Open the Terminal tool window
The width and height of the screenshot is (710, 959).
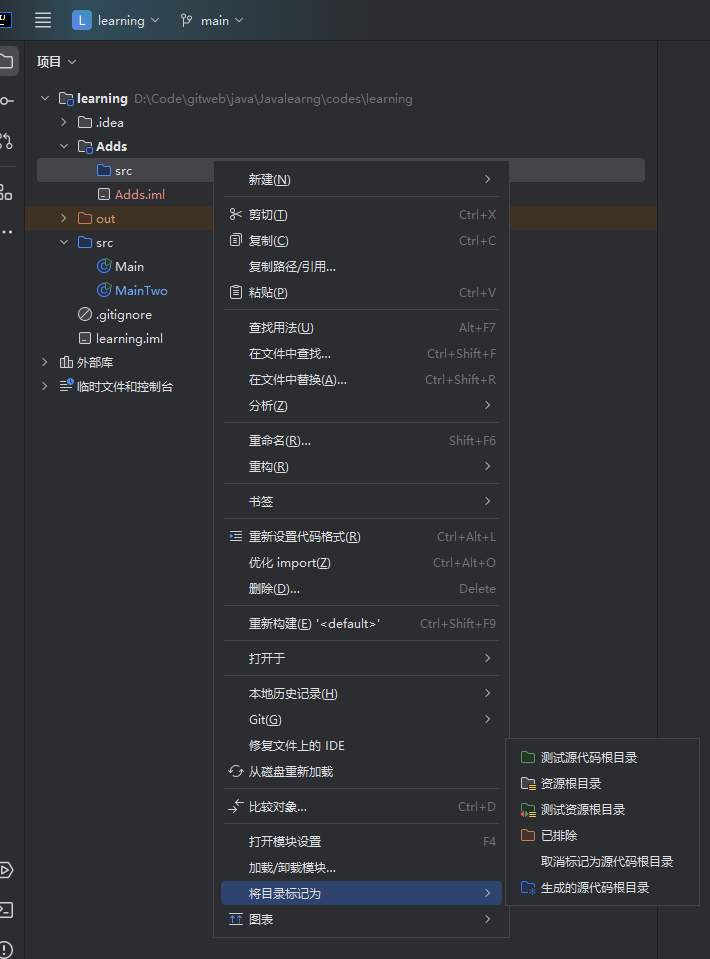6,910
